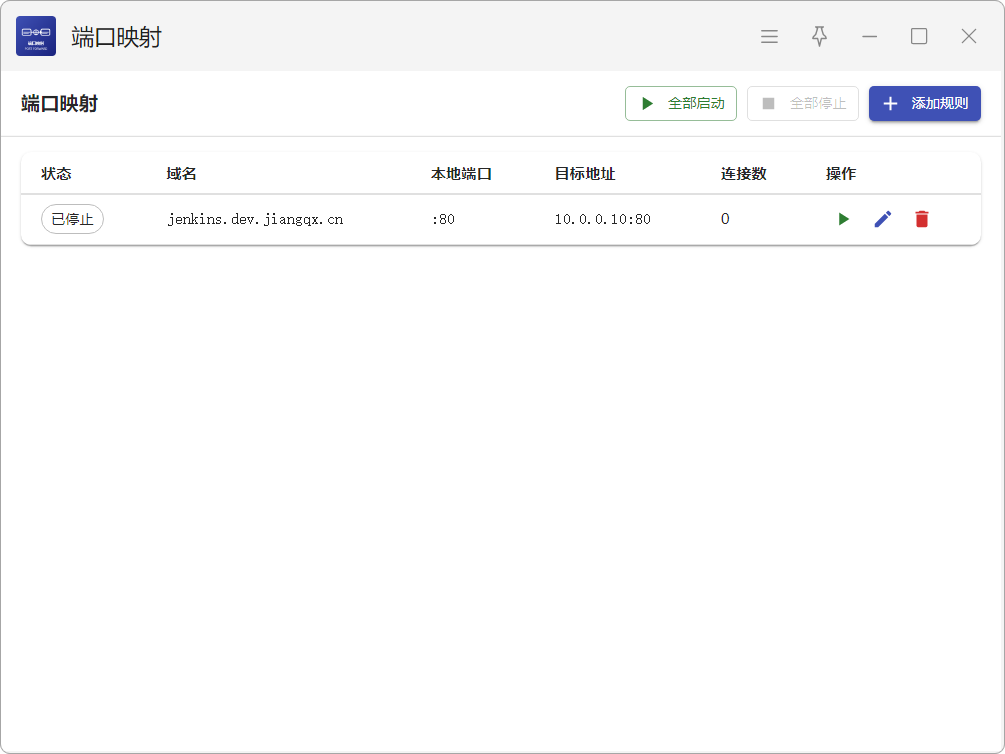Click the 状态 column header
The width and height of the screenshot is (1005, 754).
(56, 174)
